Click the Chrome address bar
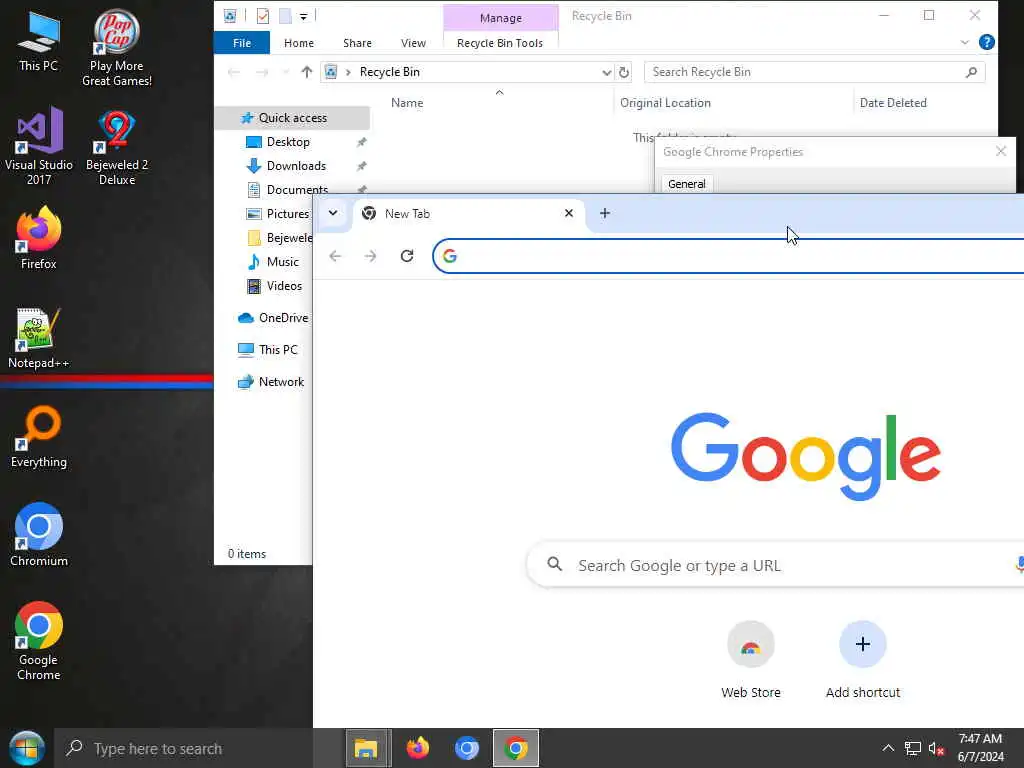Screen dimensions: 1024x768 728,256
